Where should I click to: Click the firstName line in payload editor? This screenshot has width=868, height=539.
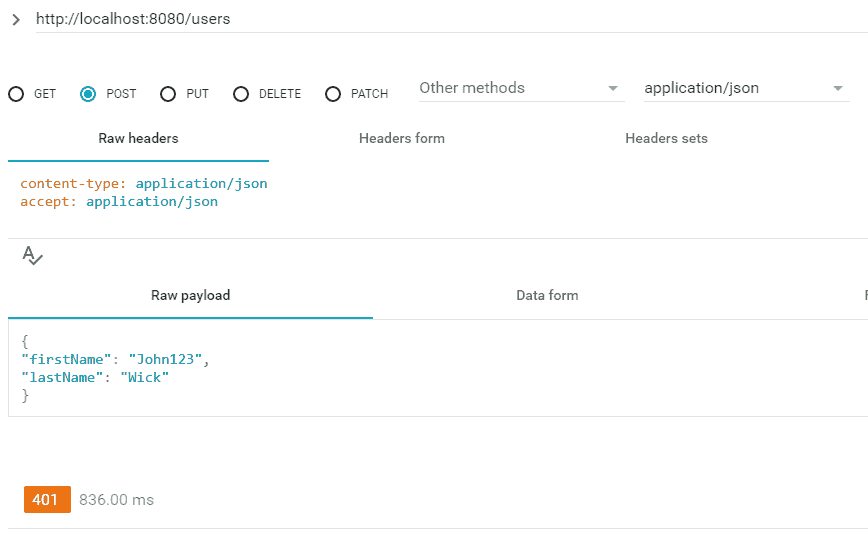[x=115, y=359]
